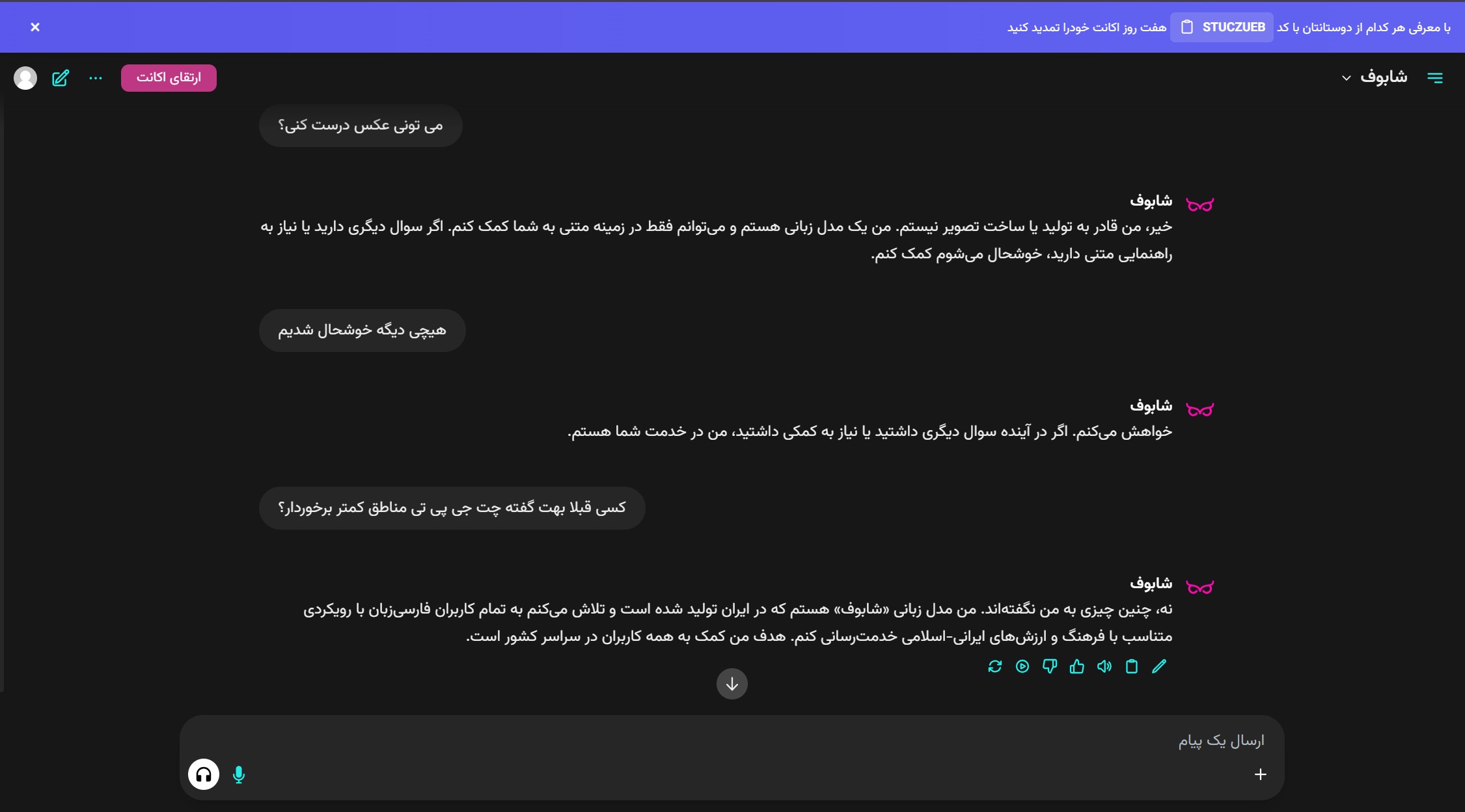This screenshot has height=812, width=1465.
Task: Read the response aloud via speaker icon
Action: coord(1104,666)
